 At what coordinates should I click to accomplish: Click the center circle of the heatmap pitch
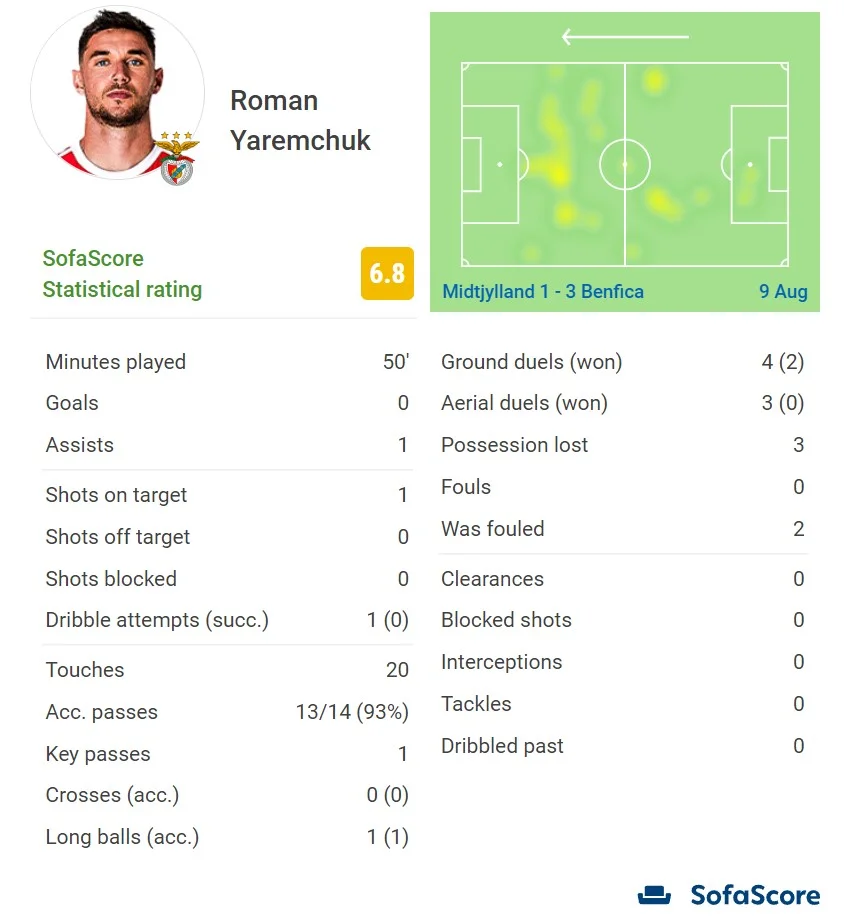pos(625,164)
